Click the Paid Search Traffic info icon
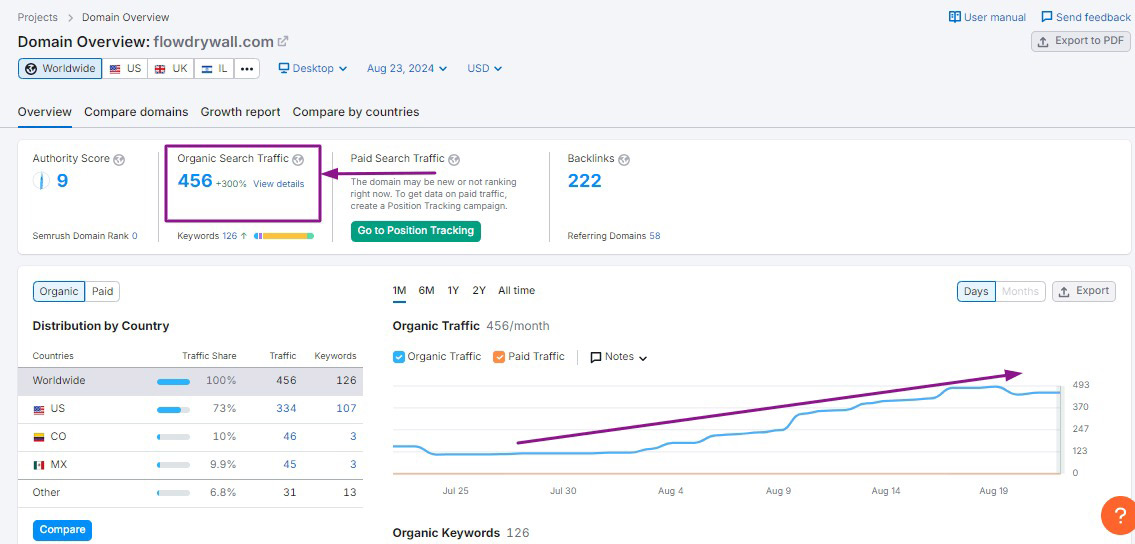 [x=454, y=159]
